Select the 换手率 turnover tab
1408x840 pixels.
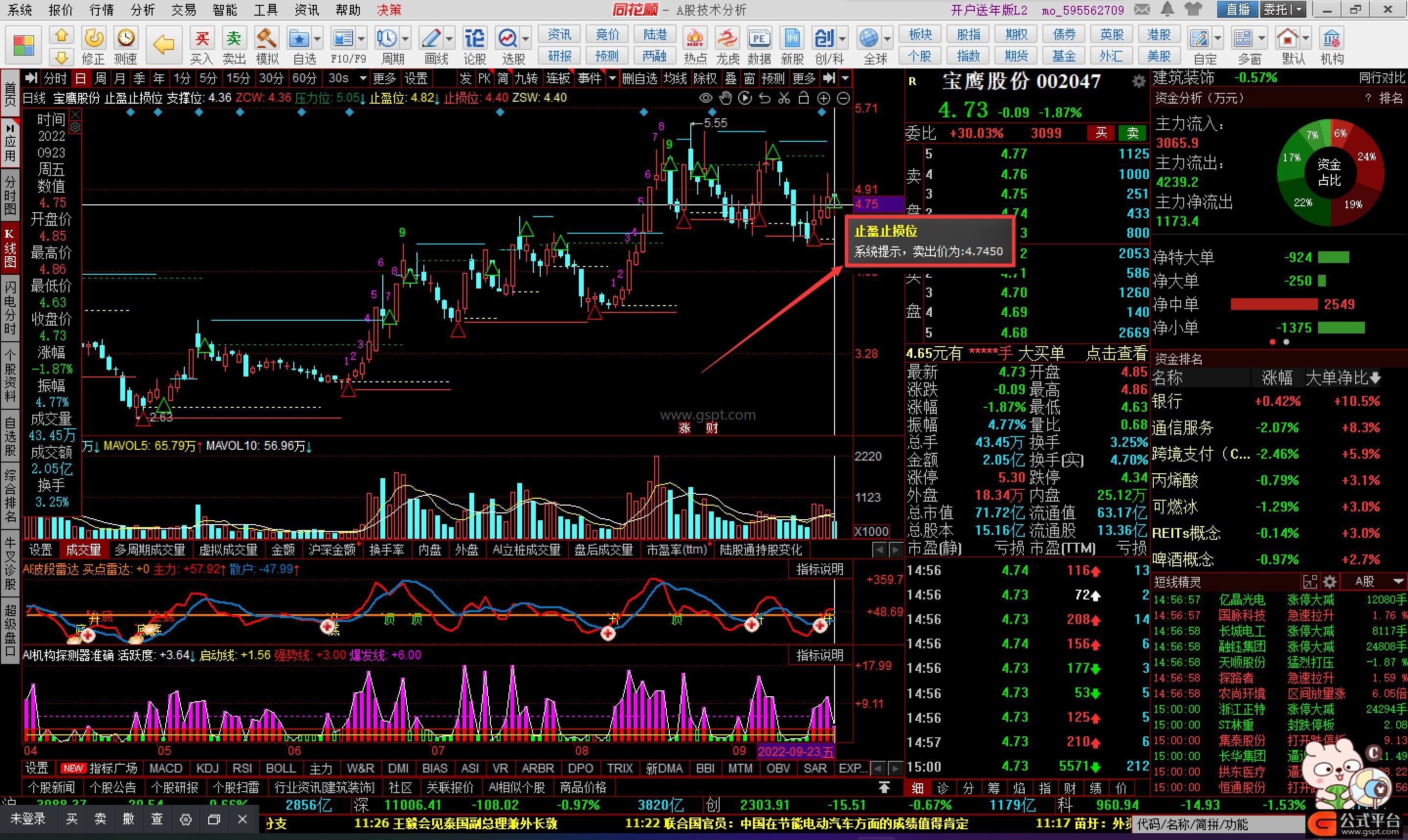click(x=387, y=550)
